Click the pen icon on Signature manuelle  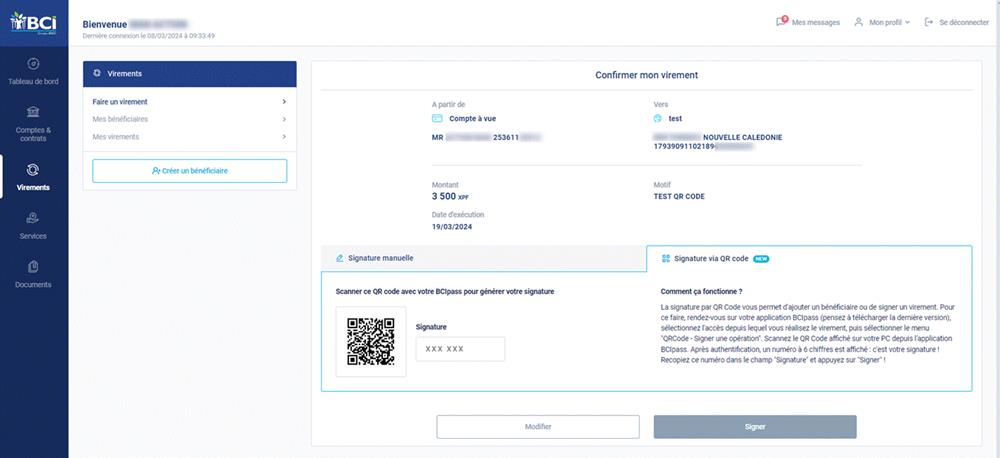339,258
